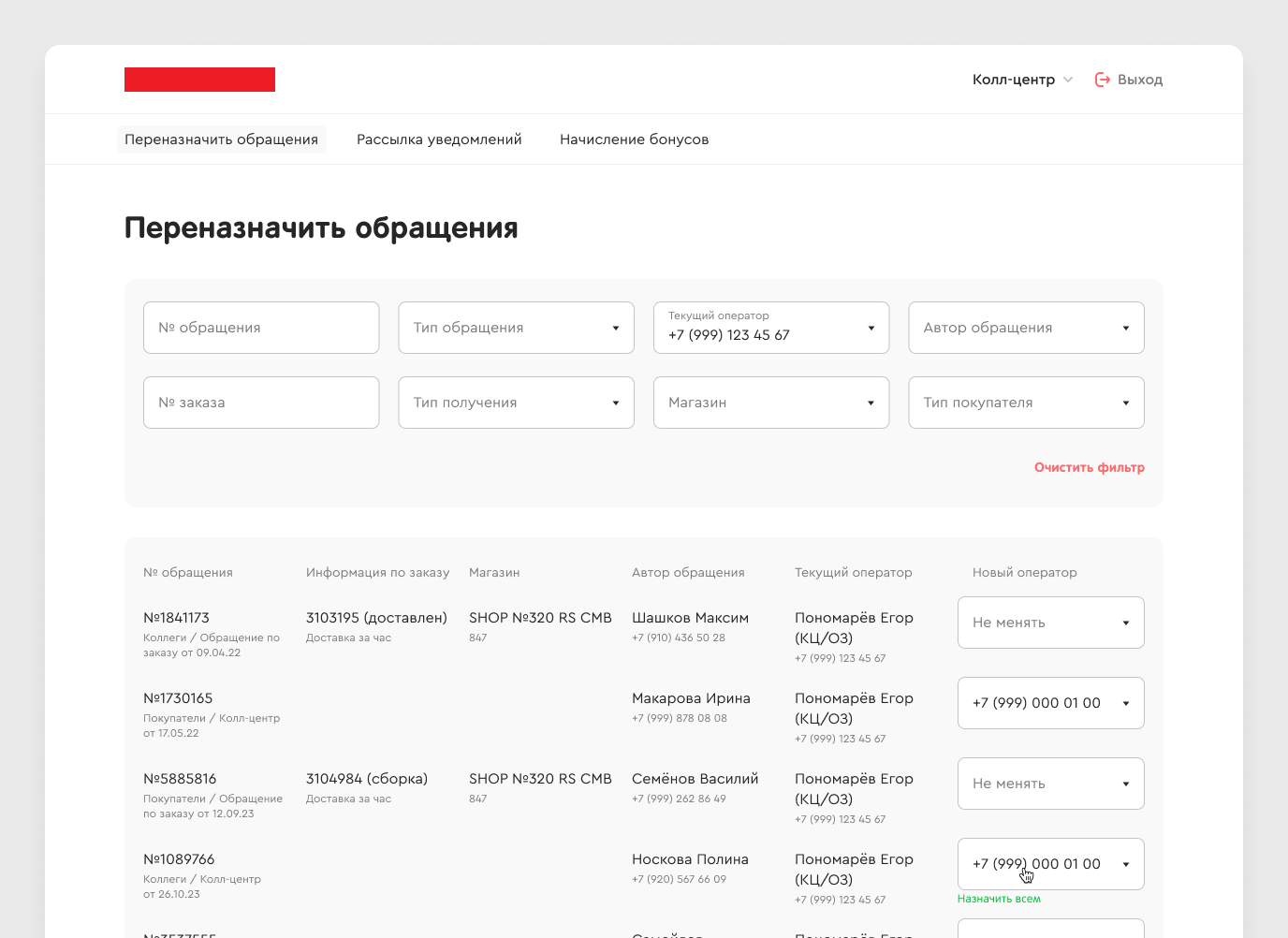Viewport: 1288px width, 938px height.
Task: Click the Очистить фильтр link
Action: (x=1089, y=467)
